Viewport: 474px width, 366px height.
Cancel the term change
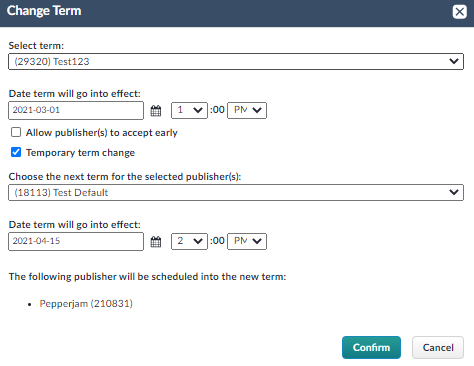pyautogui.click(x=438, y=347)
